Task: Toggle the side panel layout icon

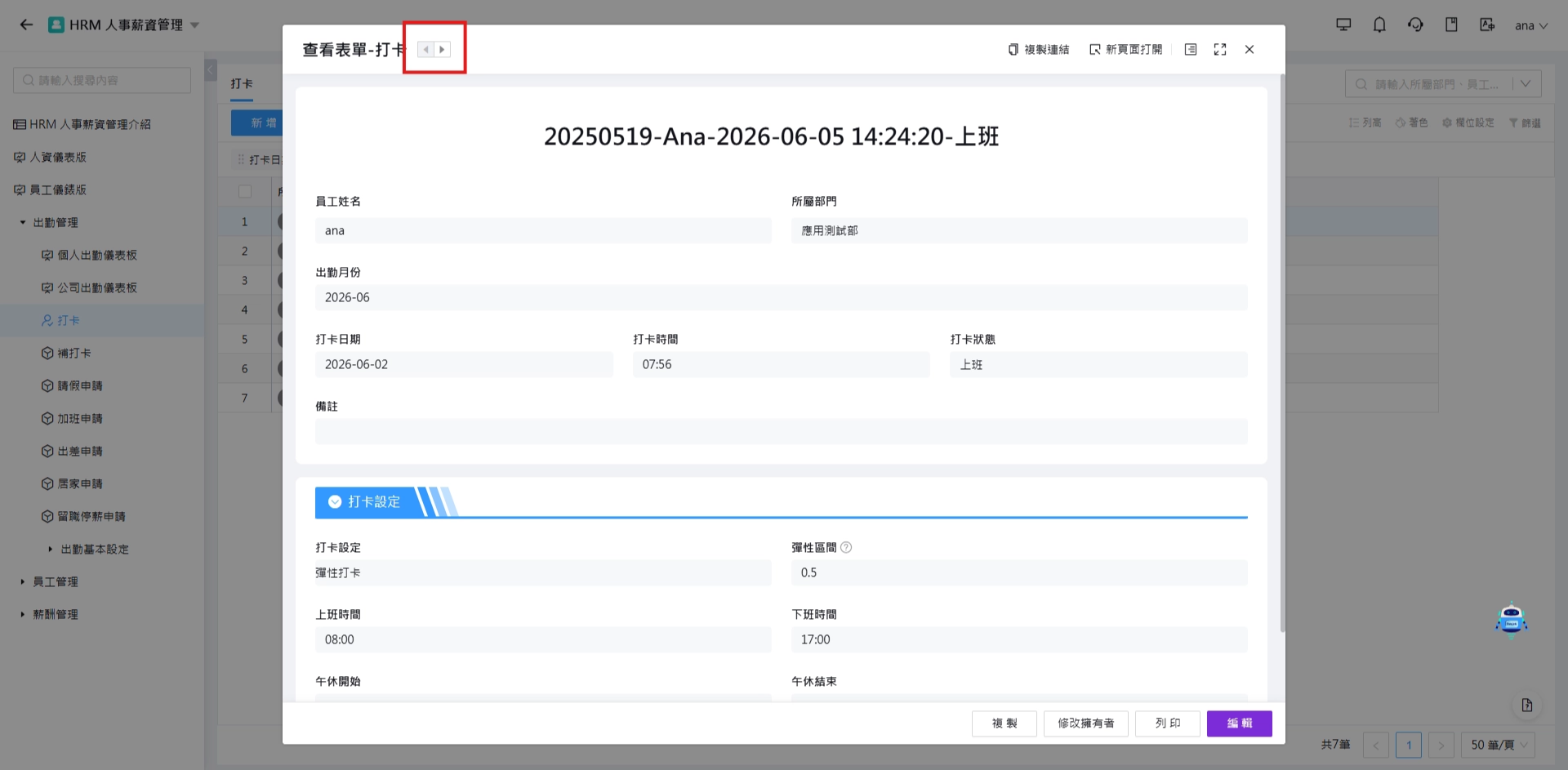Action: click(1191, 50)
